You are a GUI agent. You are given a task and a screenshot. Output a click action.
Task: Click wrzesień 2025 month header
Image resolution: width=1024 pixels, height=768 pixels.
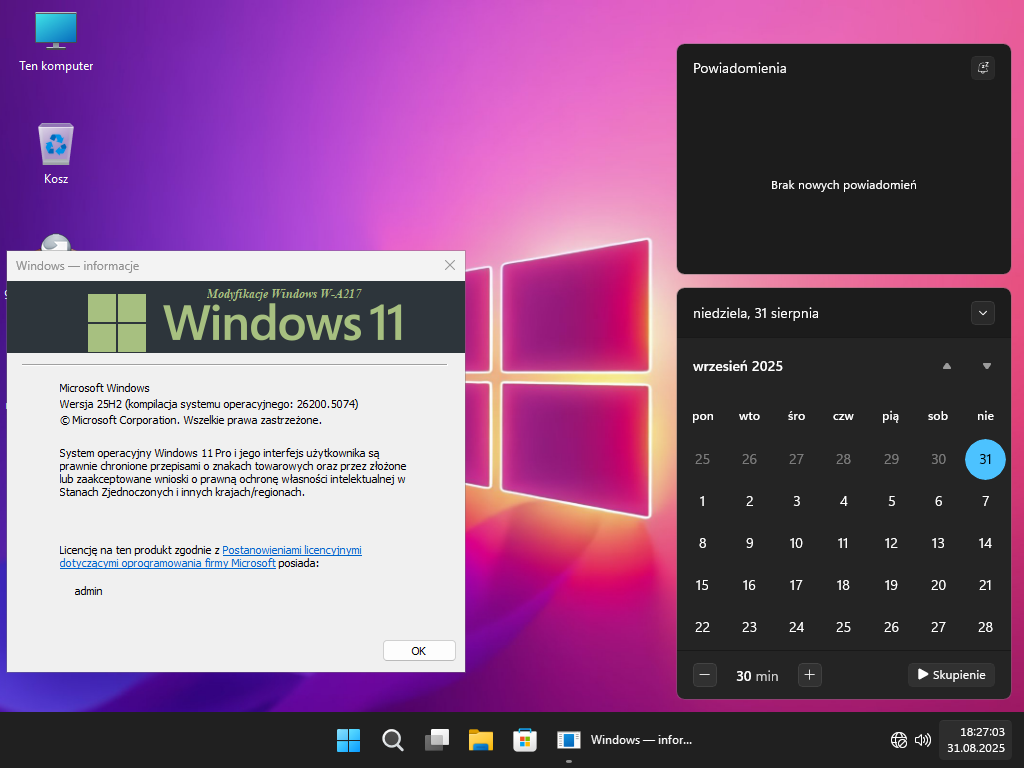click(x=738, y=366)
